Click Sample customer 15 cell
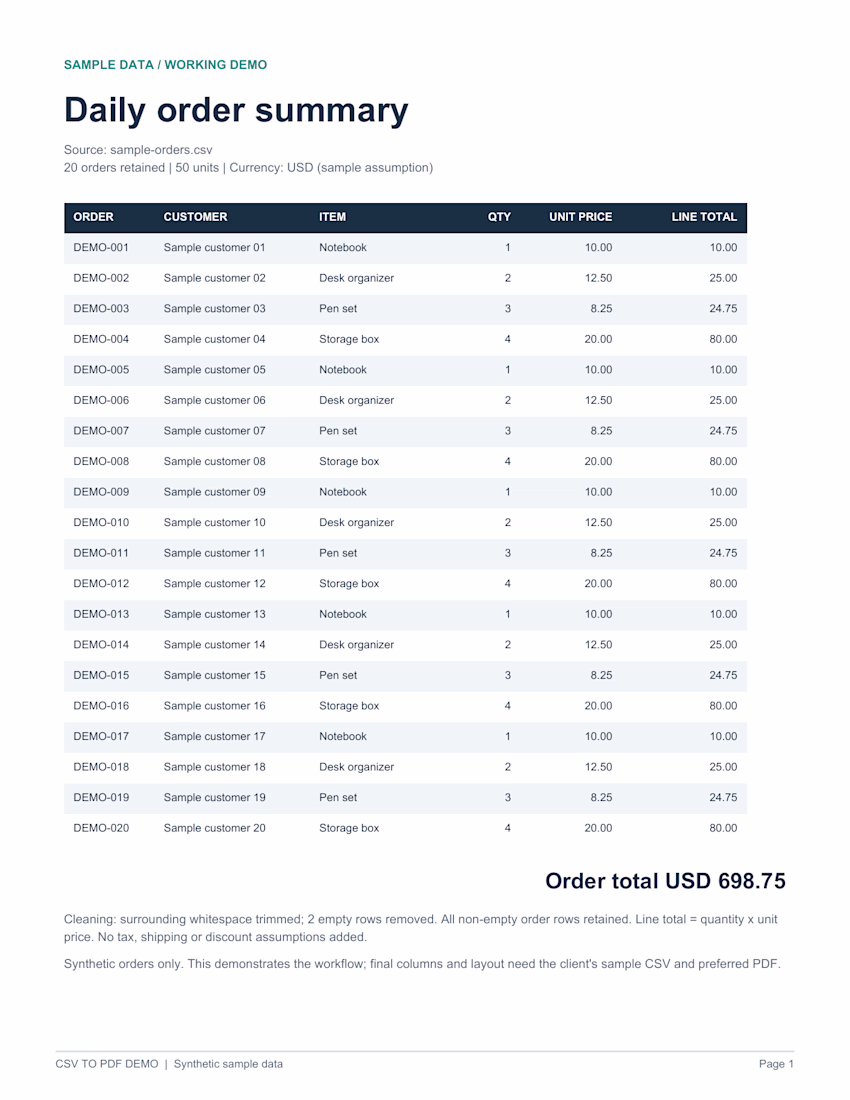Viewport: 850px width, 1100px height. [x=215, y=676]
